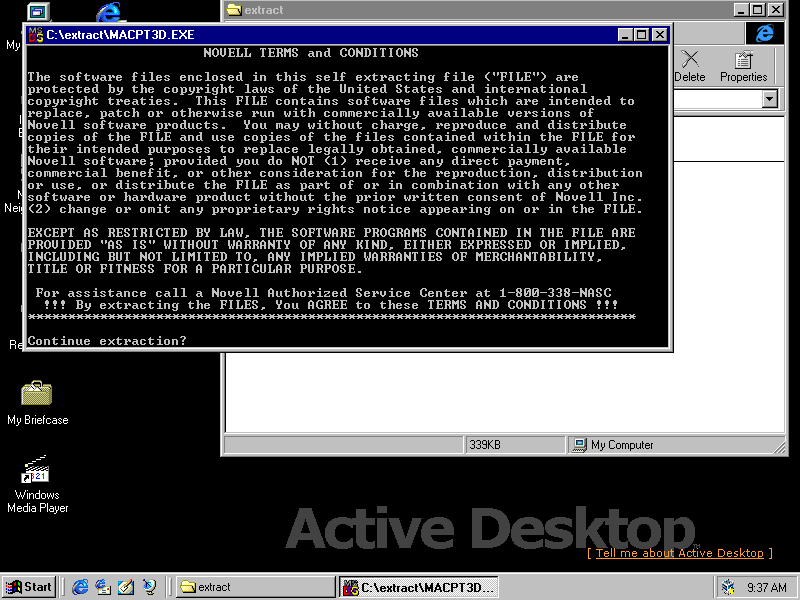Click the folder icon in extract window title bar

234,10
